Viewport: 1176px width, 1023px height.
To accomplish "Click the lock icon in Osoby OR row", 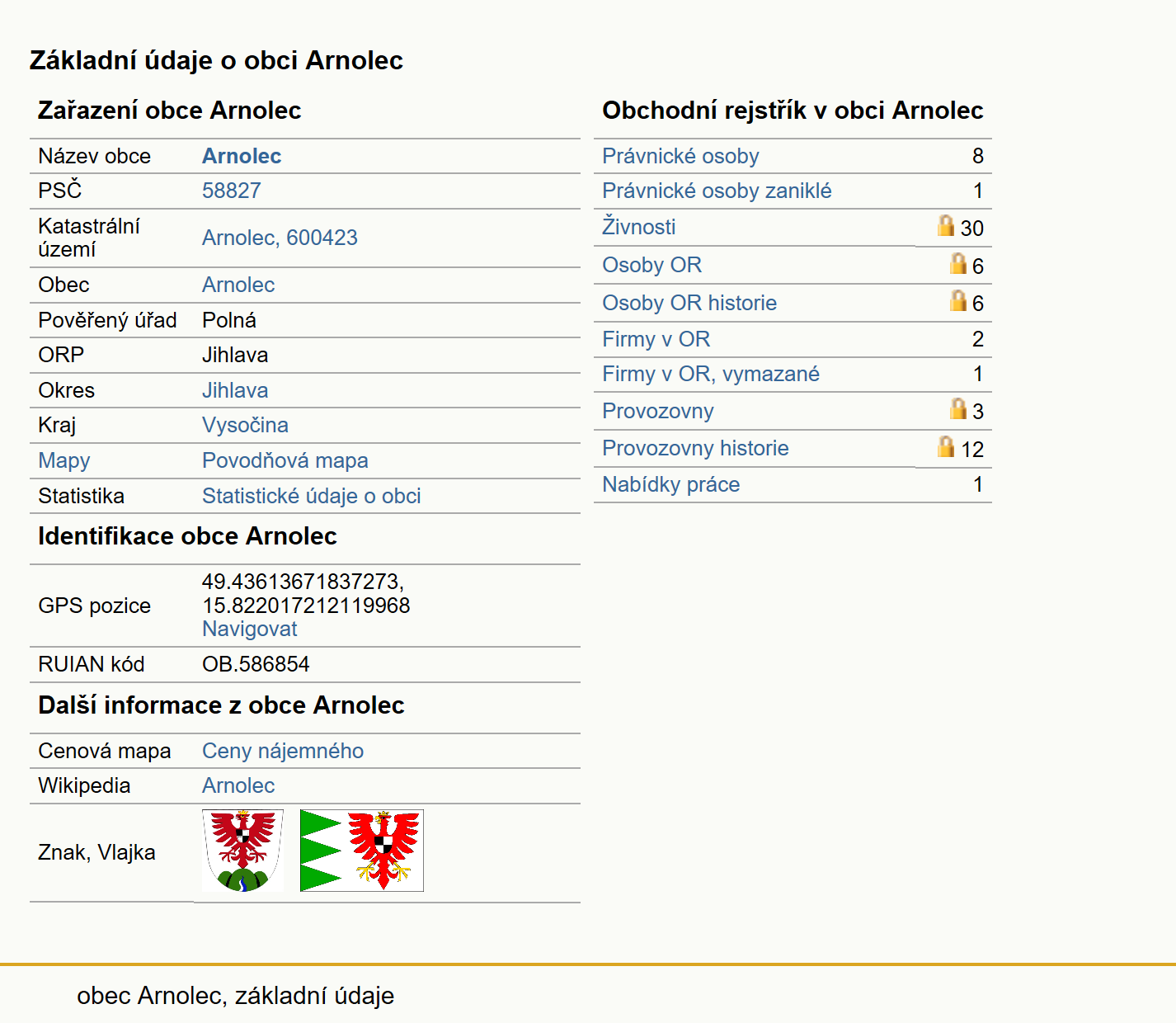I will click(957, 263).
